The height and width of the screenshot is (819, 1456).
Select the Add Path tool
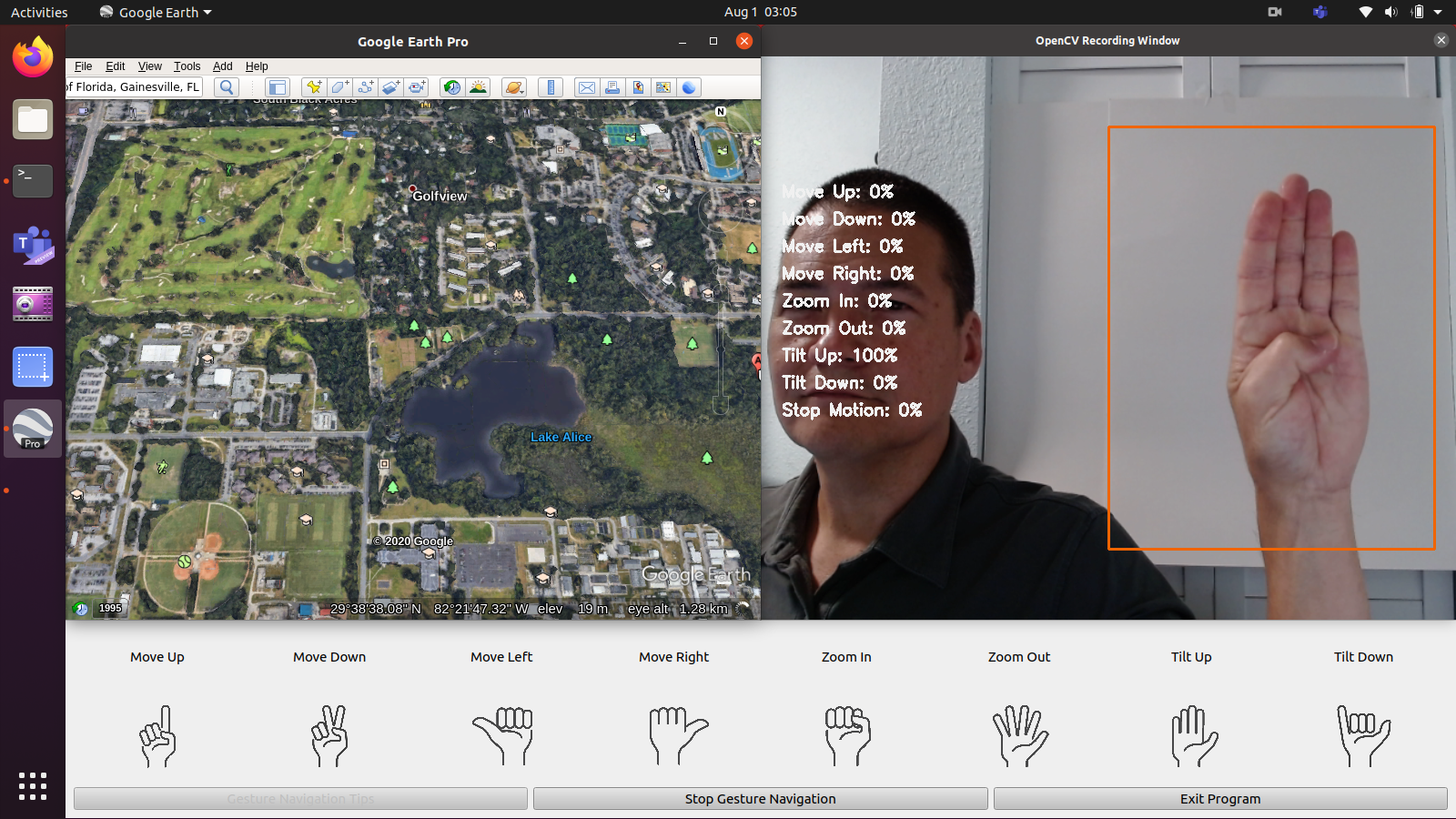(x=366, y=87)
